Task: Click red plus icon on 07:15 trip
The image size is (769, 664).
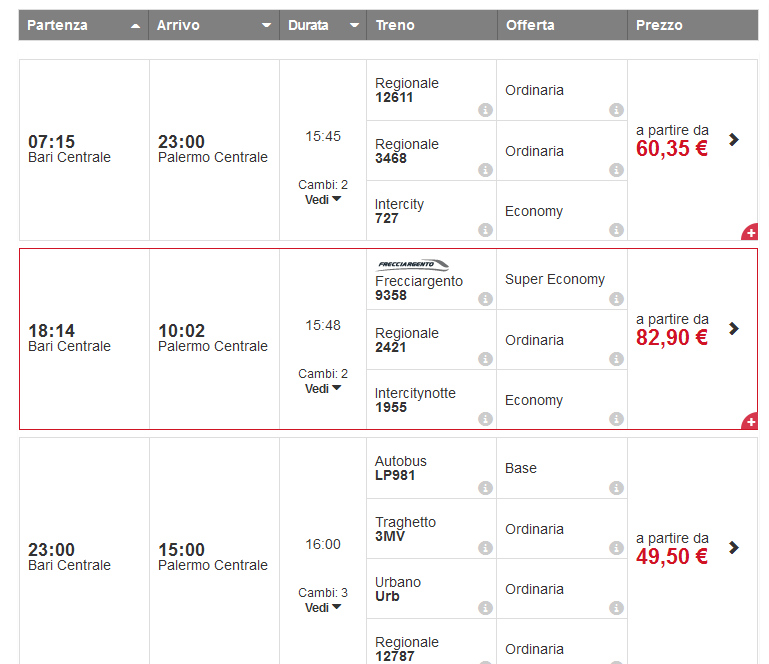Action: (x=749, y=233)
